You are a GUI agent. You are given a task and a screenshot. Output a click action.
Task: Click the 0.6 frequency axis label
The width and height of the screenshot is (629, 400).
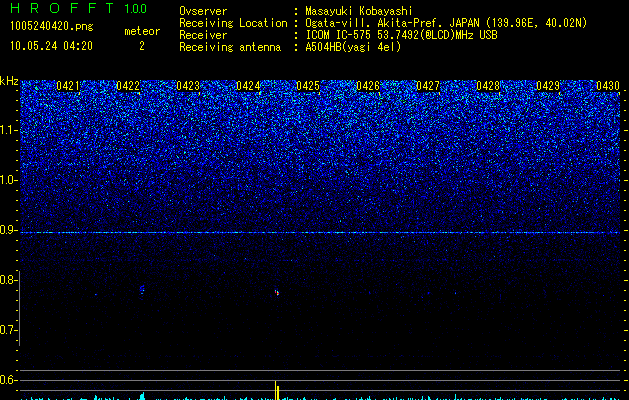coord(8,380)
